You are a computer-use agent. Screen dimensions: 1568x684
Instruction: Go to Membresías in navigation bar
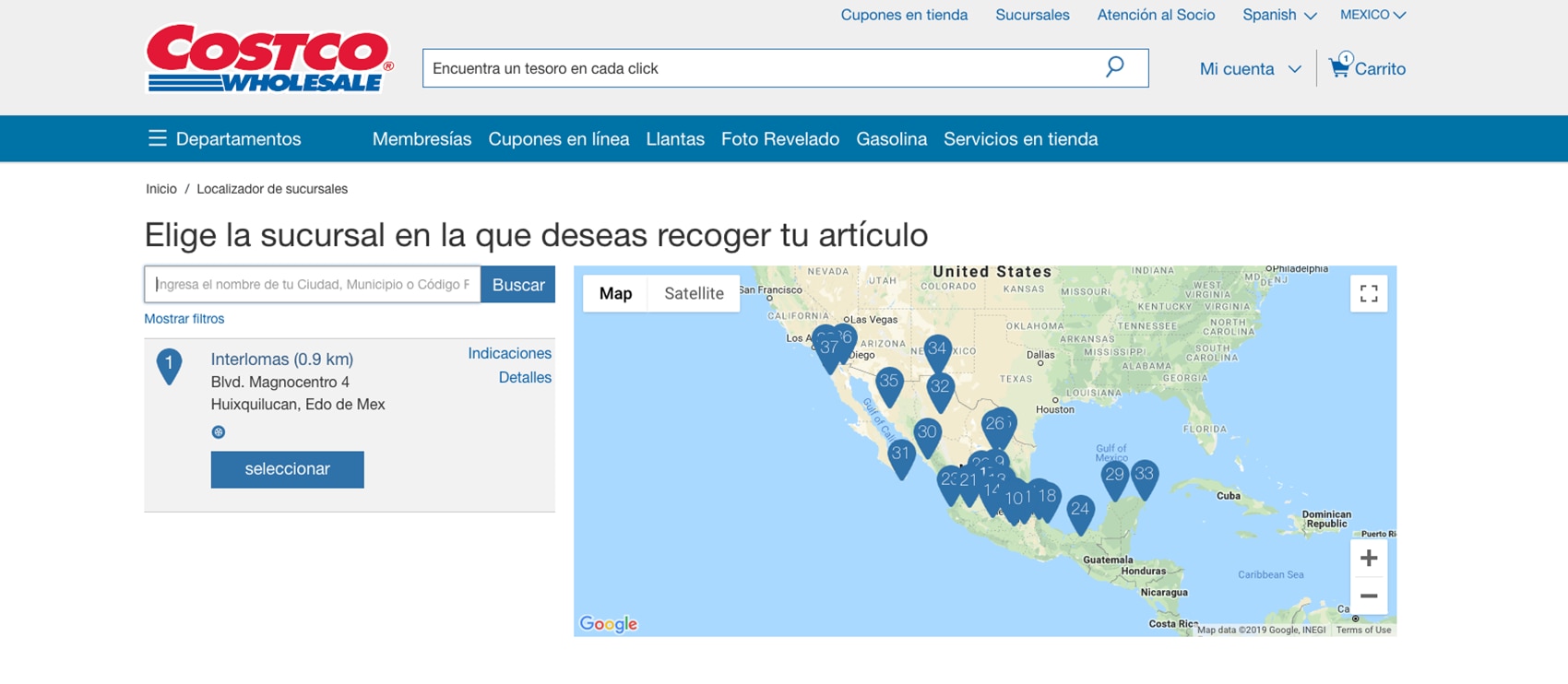pos(422,139)
